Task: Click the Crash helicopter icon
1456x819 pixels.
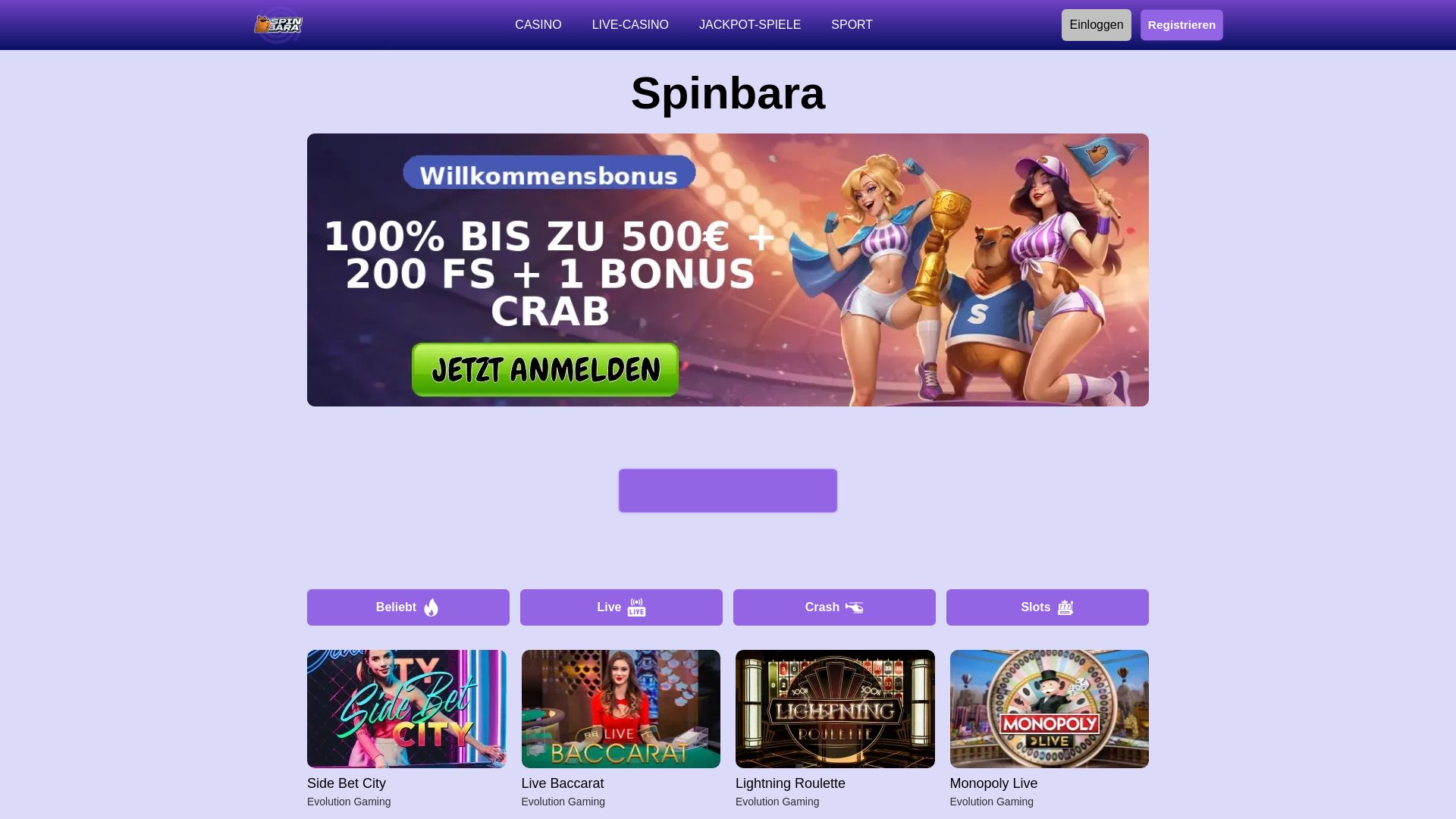Action: click(855, 607)
